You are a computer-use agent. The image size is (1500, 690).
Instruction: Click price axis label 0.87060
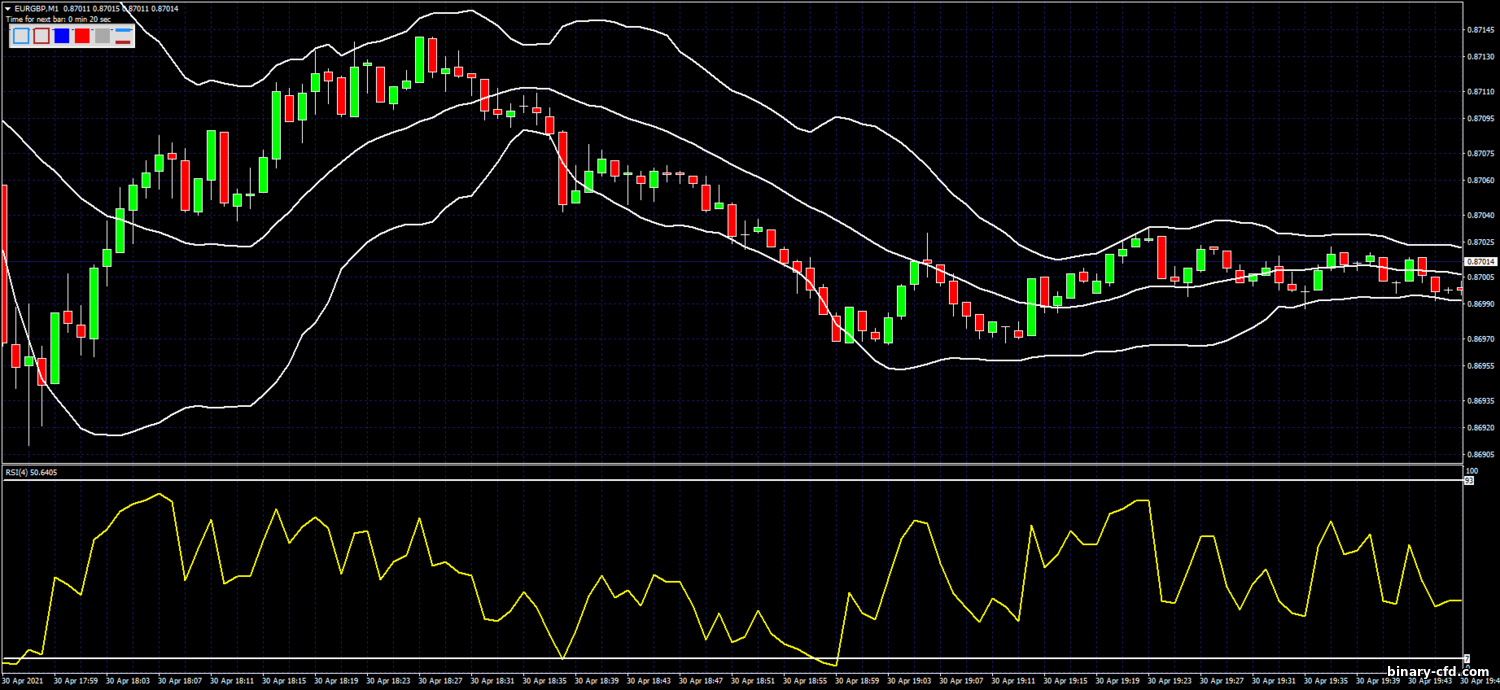tap(1480, 180)
